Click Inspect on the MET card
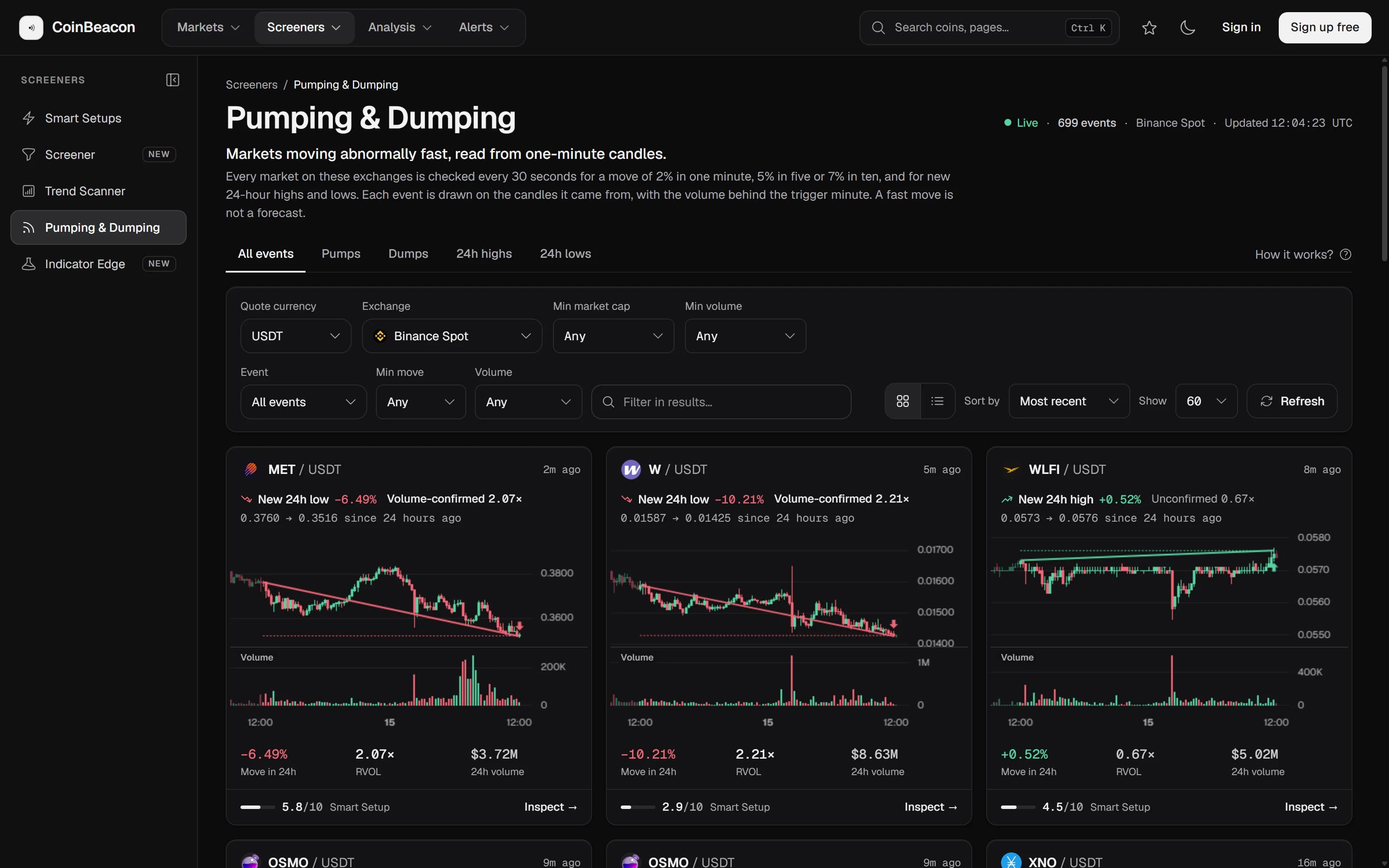 (x=550, y=806)
